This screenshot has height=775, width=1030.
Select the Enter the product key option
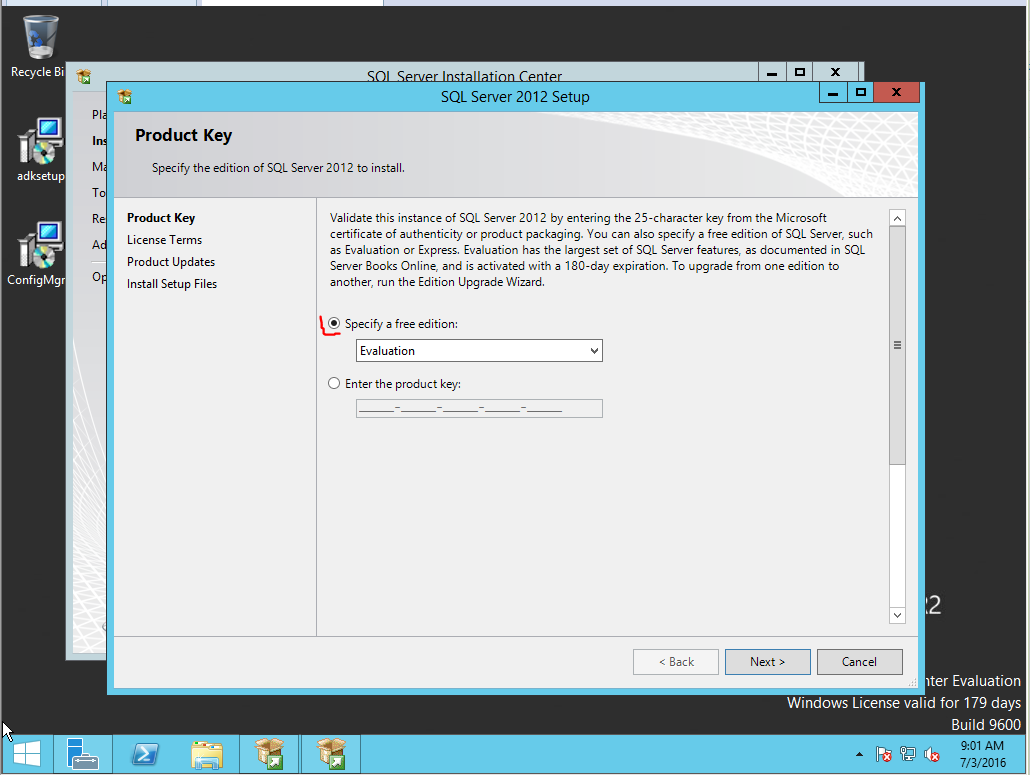click(x=394, y=384)
